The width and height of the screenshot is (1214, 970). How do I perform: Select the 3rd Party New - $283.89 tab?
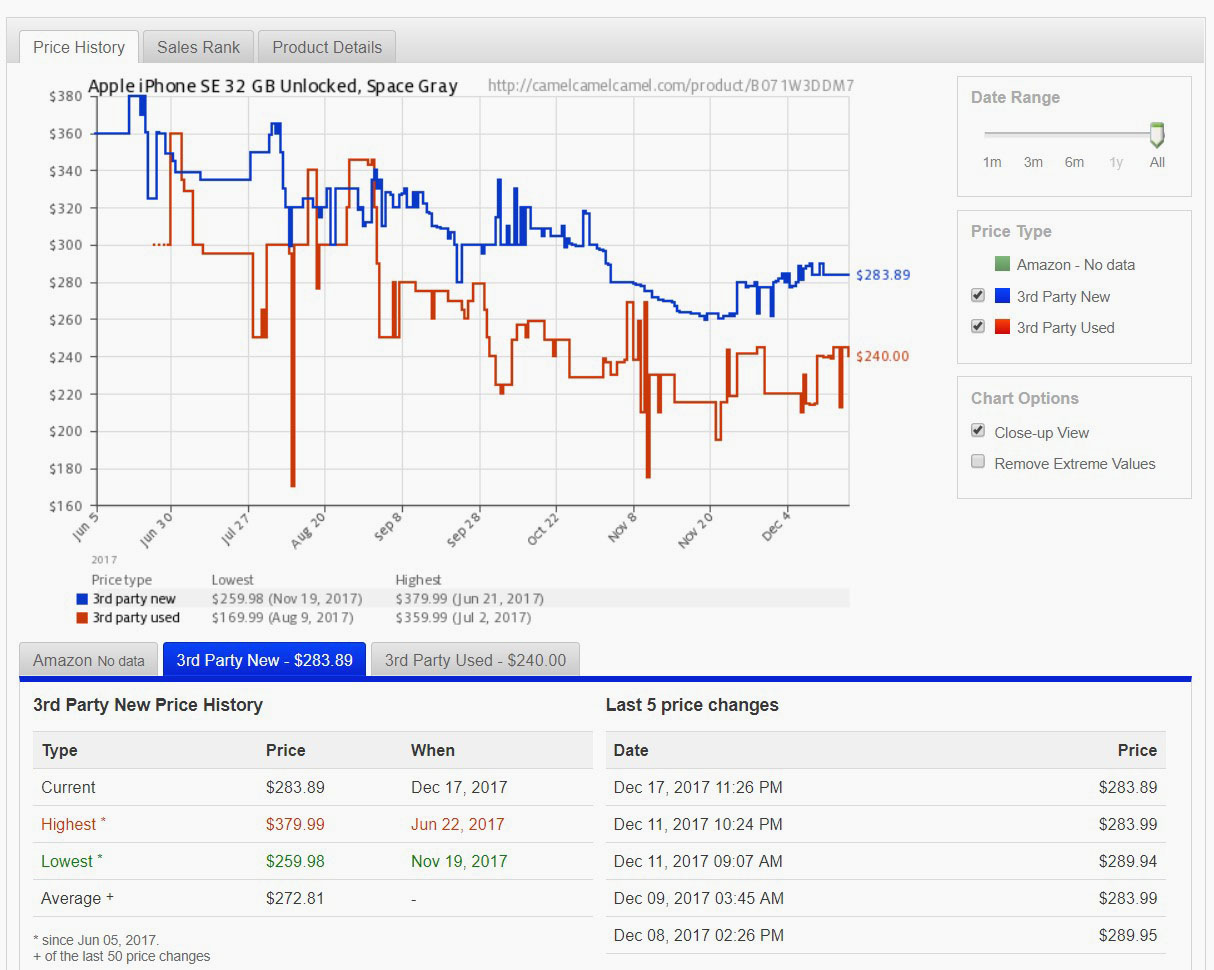click(264, 660)
